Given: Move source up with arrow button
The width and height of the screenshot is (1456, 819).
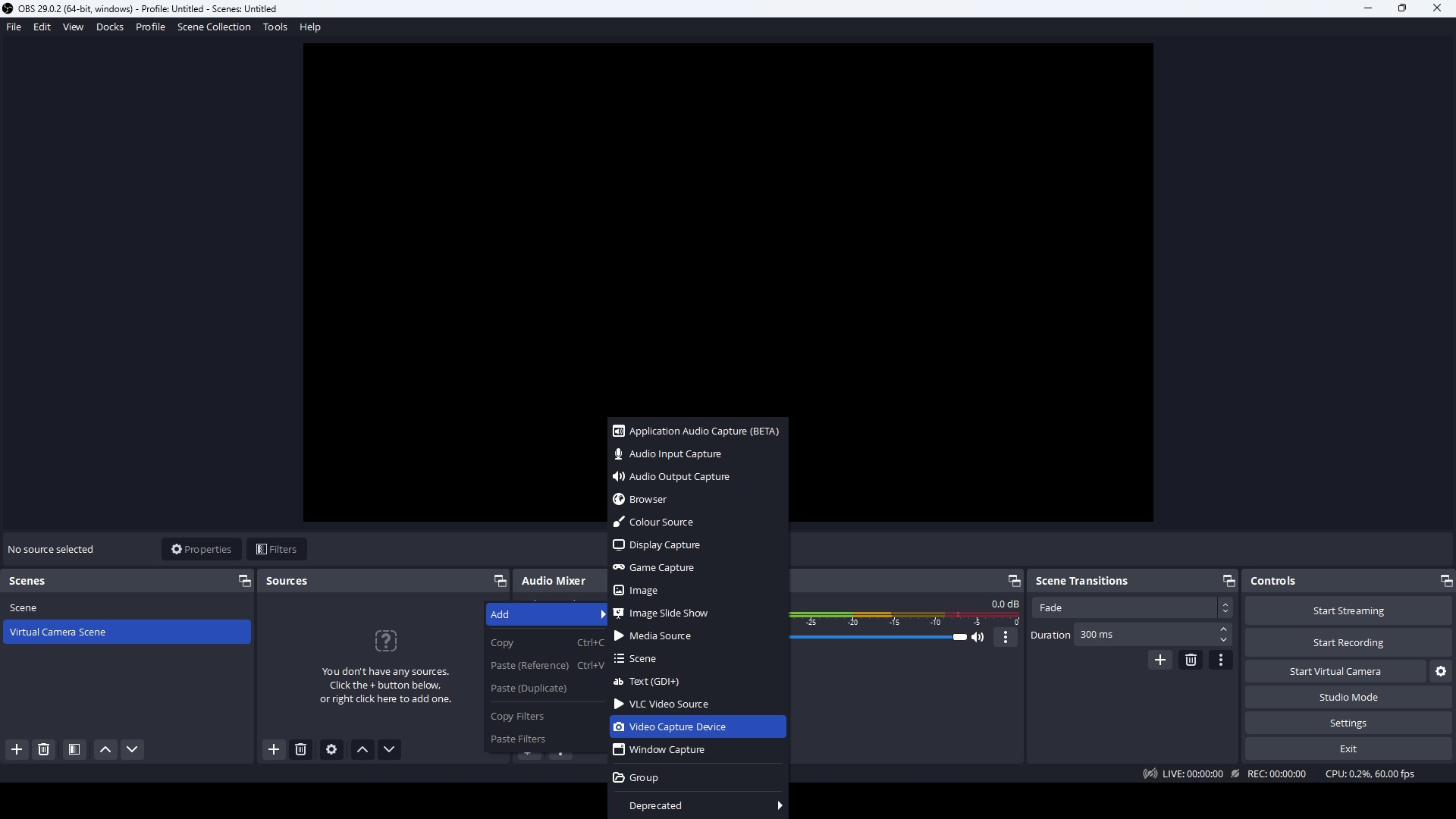Looking at the screenshot, I should [x=362, y=749].
